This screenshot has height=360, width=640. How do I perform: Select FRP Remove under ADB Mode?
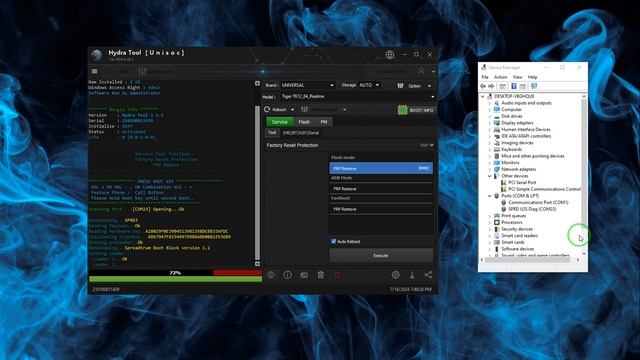[381, 189]
